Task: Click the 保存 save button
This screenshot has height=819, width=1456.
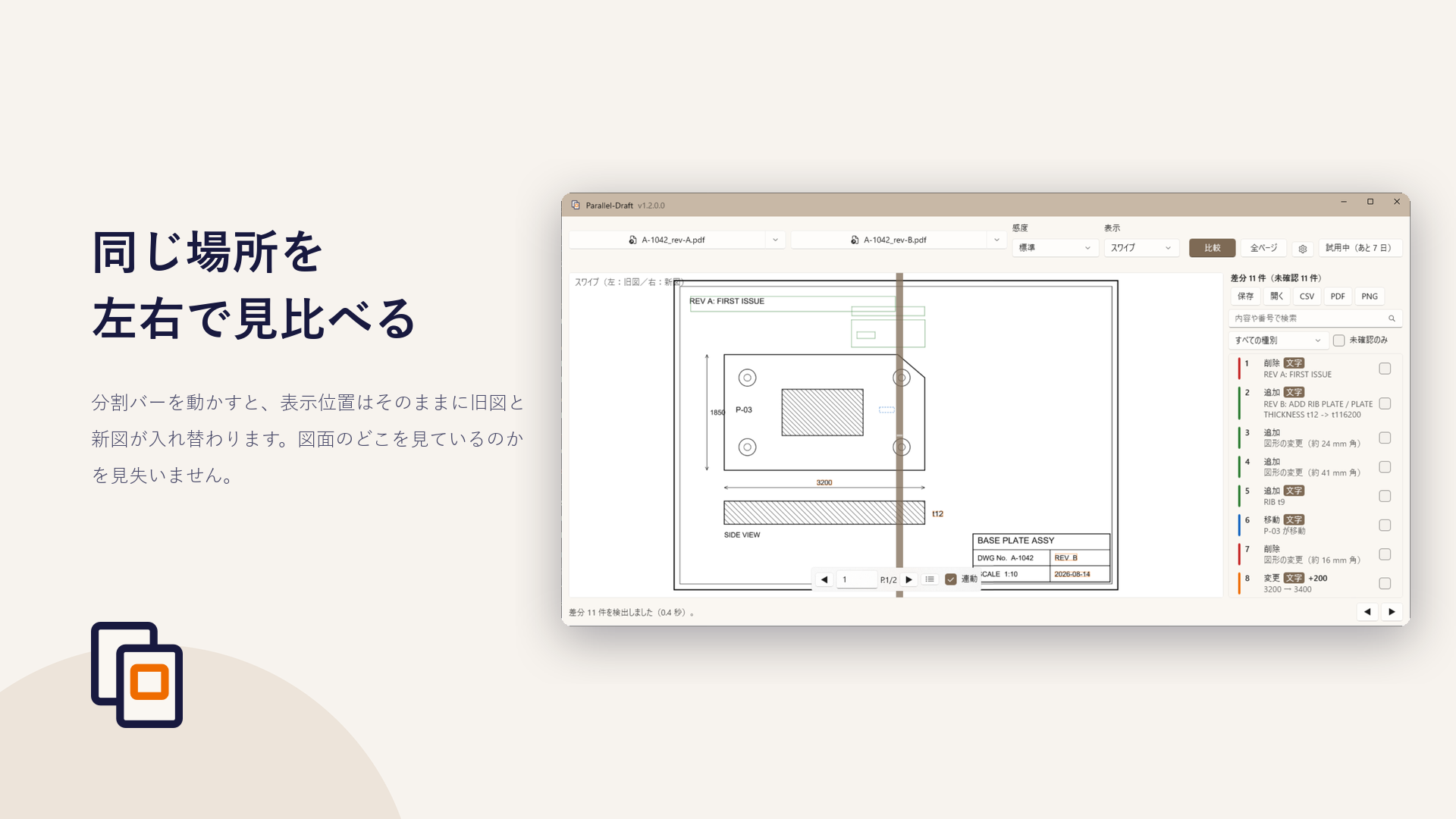Action: pyautogui.click(x=1245, y=297)
